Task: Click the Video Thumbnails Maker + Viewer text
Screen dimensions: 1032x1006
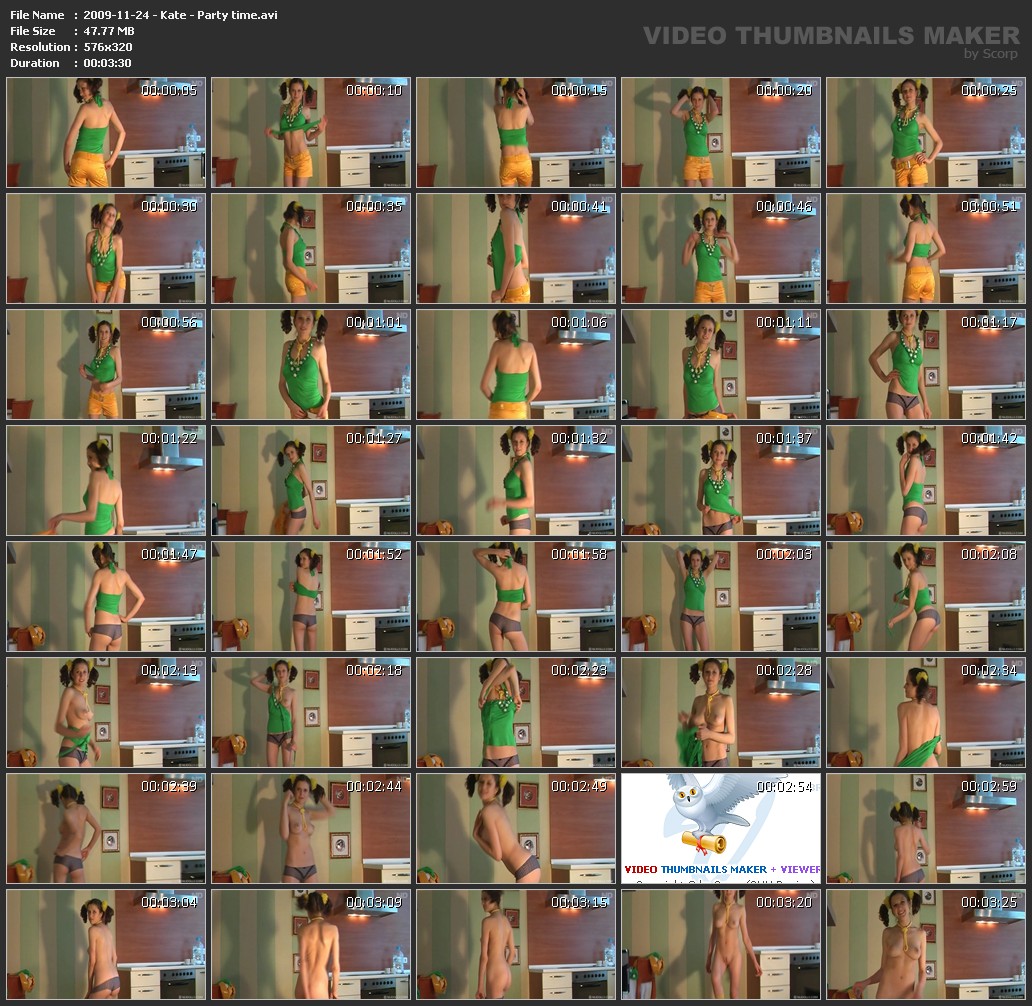Action: coord(722,869)
